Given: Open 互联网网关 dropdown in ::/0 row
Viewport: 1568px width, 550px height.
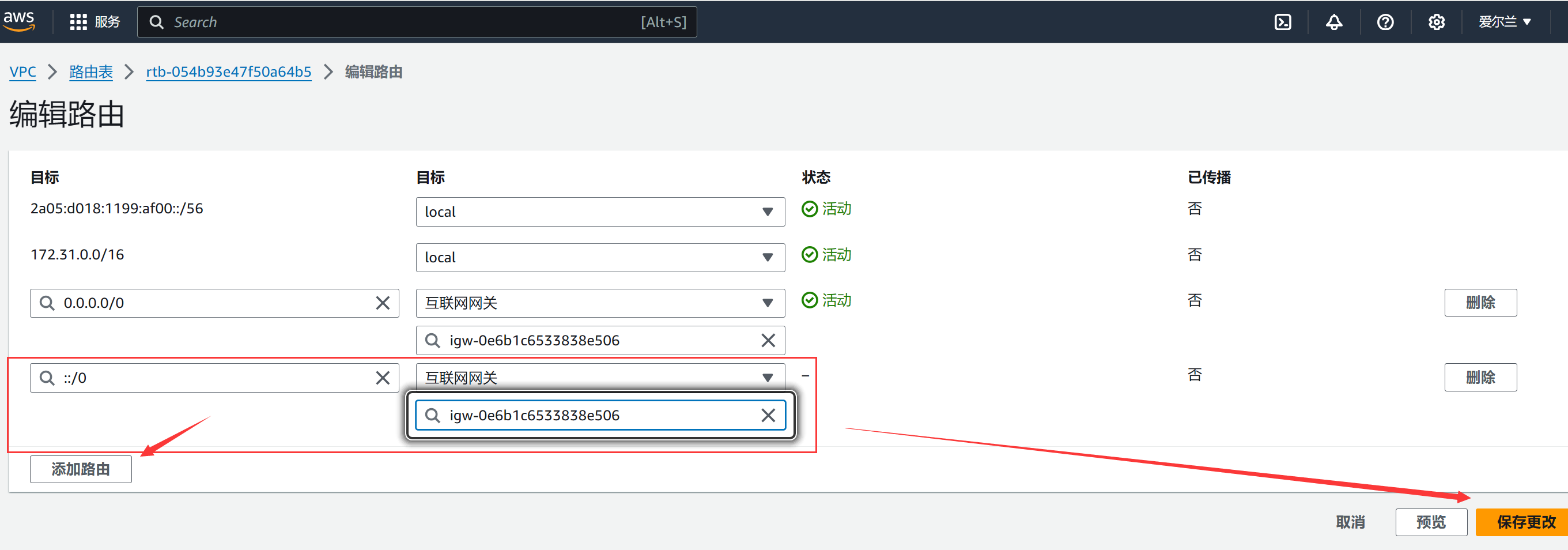Looking at the screenshot, I should (x=600, y=377).
